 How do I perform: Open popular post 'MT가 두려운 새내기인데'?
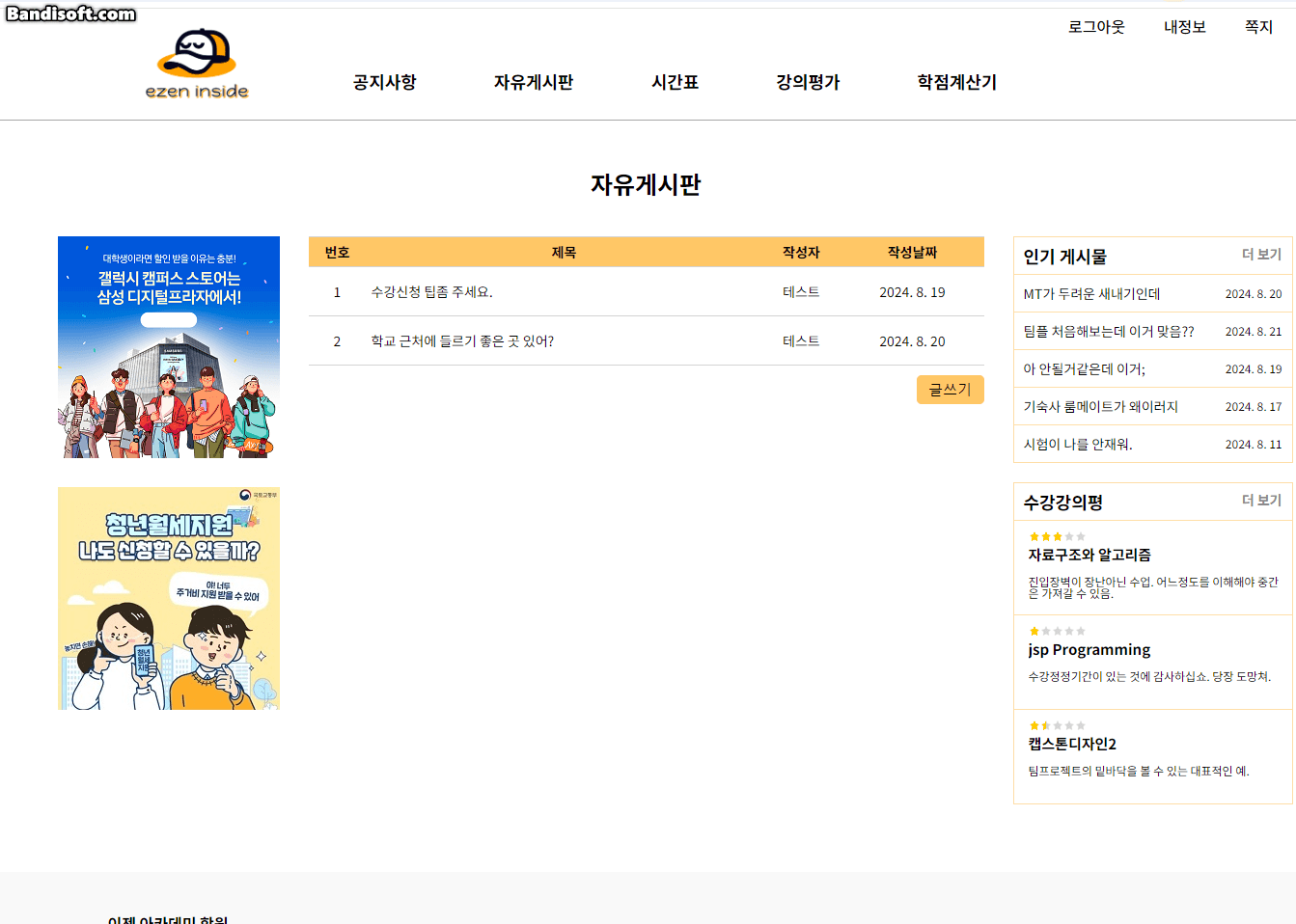(1092, 294)
